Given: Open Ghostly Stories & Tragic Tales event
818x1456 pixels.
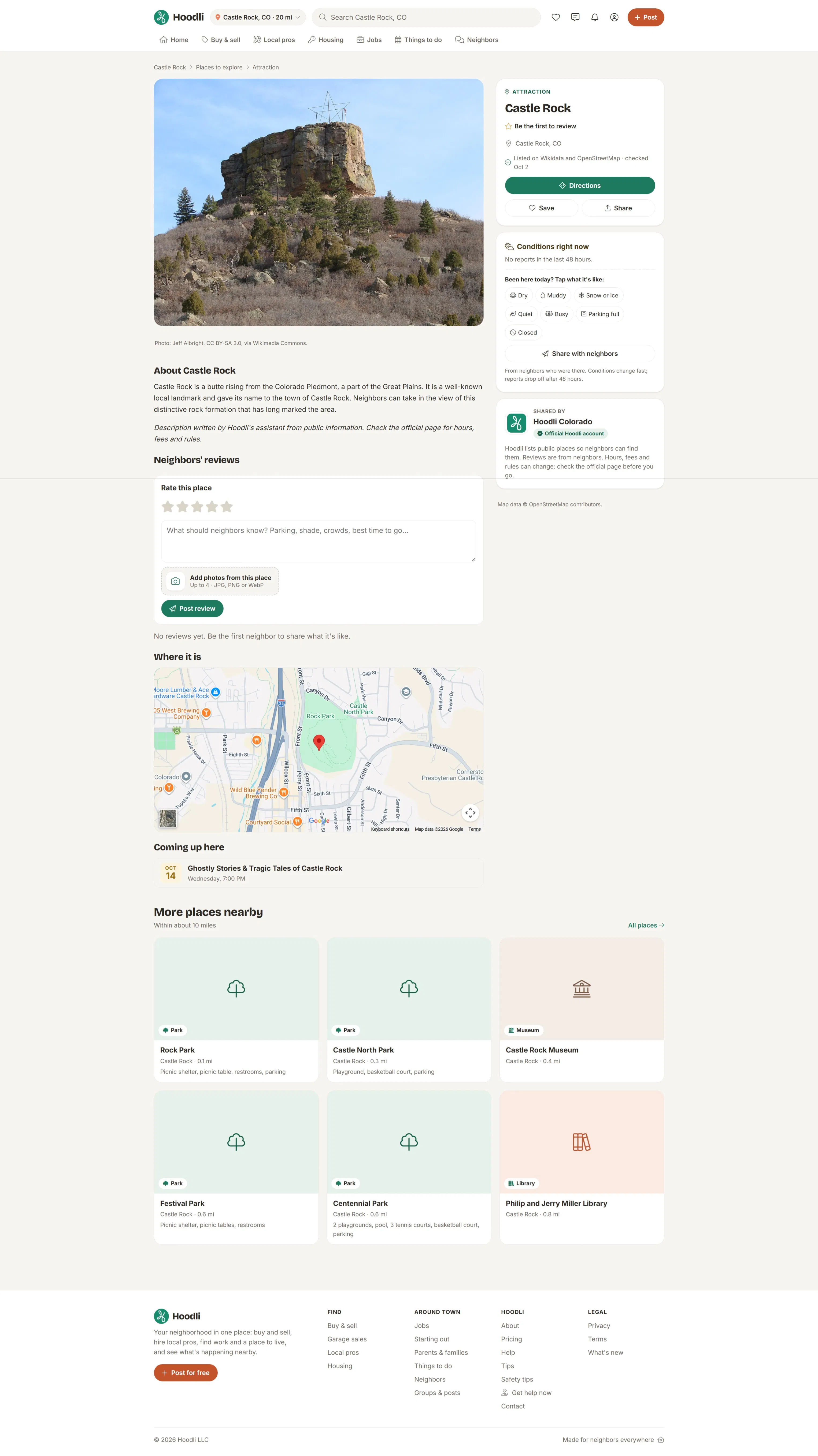Looking at the screenshot, I should [x=318, y=873].
